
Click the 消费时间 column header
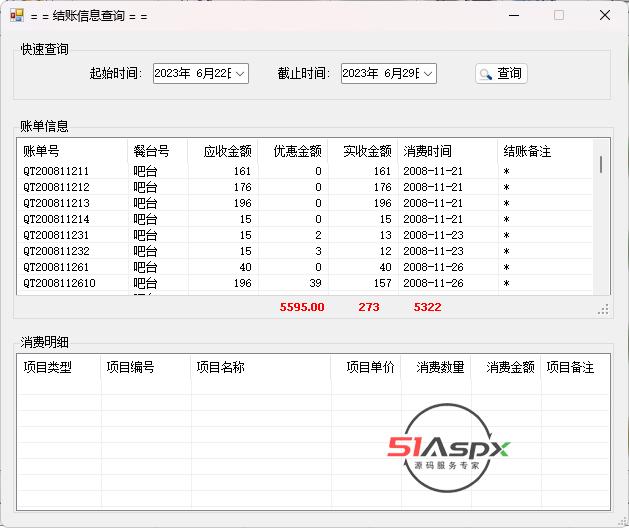pyautogui.click(x=427, y=151)
